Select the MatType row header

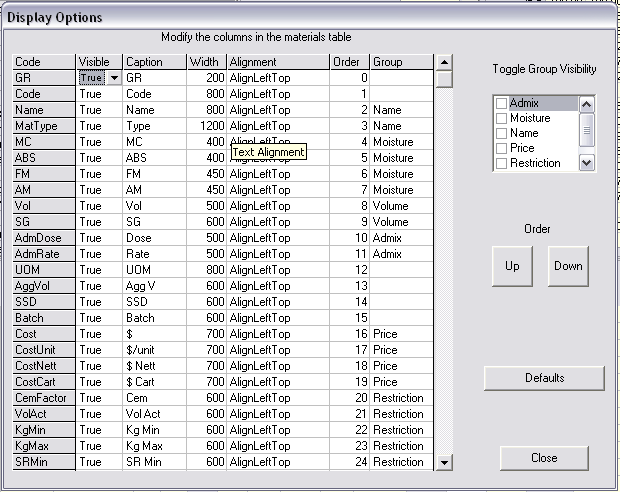point(44,126)
